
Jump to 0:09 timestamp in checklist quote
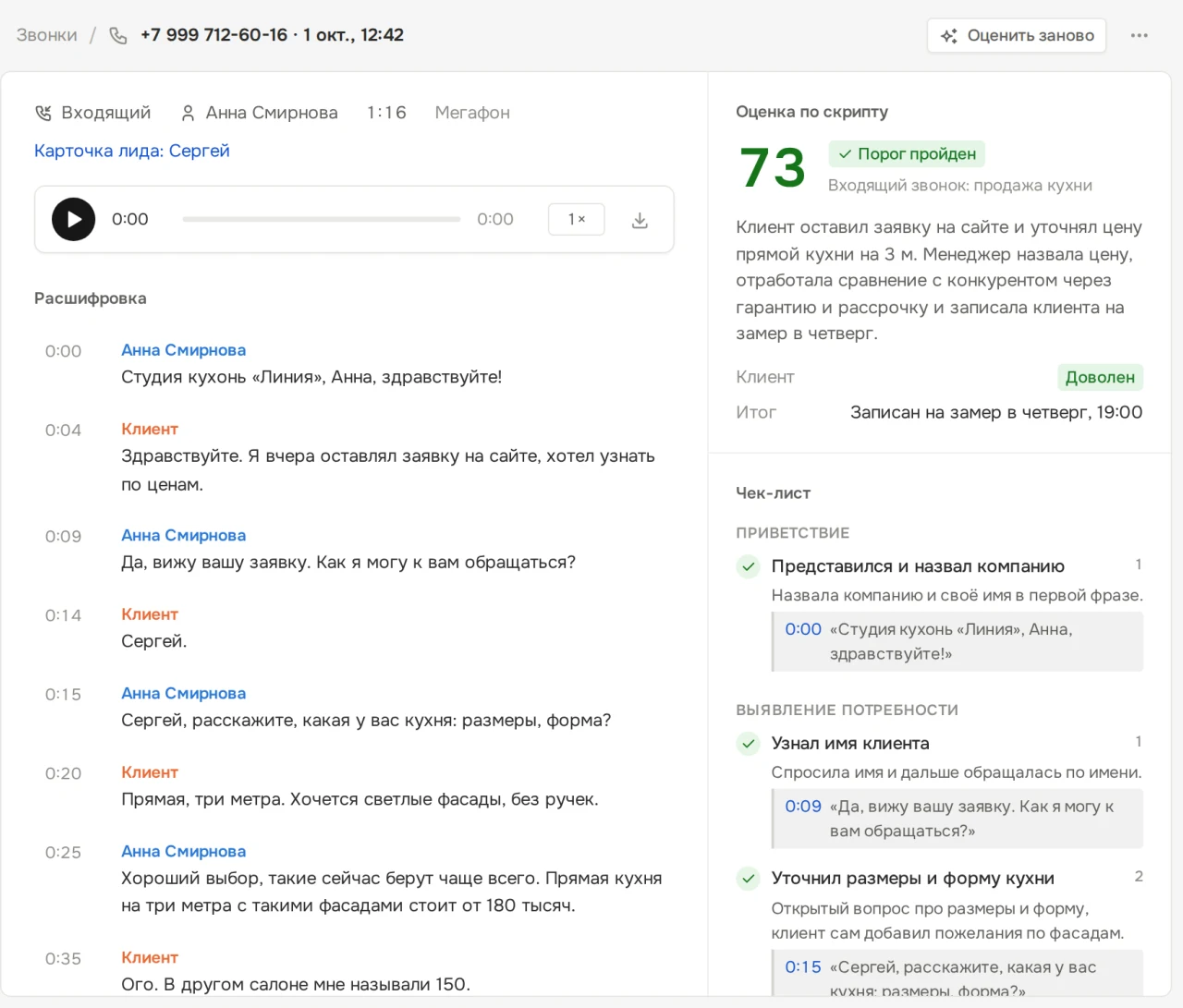click(x=803, y=807)
